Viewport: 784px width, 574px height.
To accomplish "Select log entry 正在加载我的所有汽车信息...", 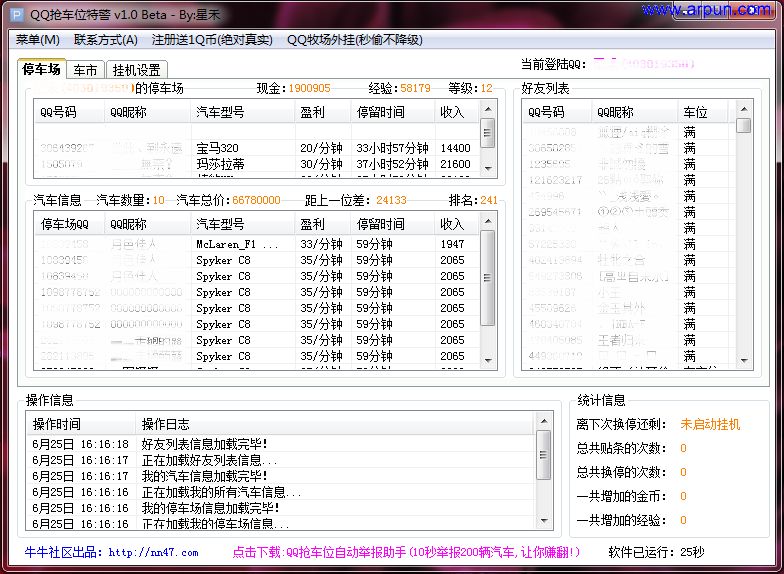I will [280, 492].
